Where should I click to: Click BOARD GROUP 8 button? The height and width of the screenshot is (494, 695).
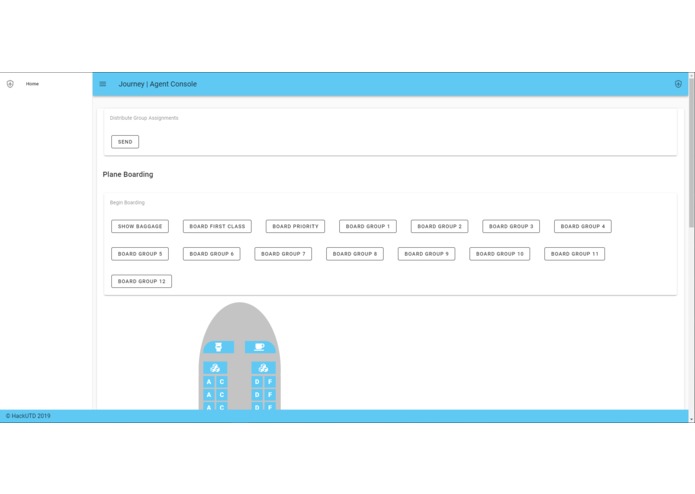coord(355,254)
